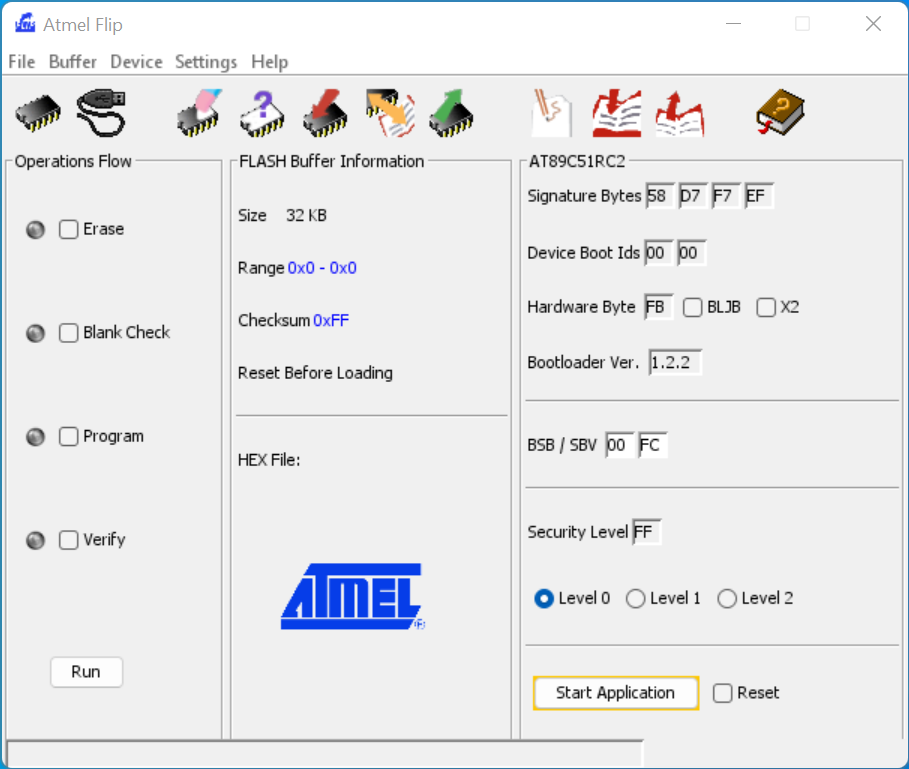The width and height of the screenshot is (909, 769).
Task: Enable the Program checkbox
Action: (68, 436)
